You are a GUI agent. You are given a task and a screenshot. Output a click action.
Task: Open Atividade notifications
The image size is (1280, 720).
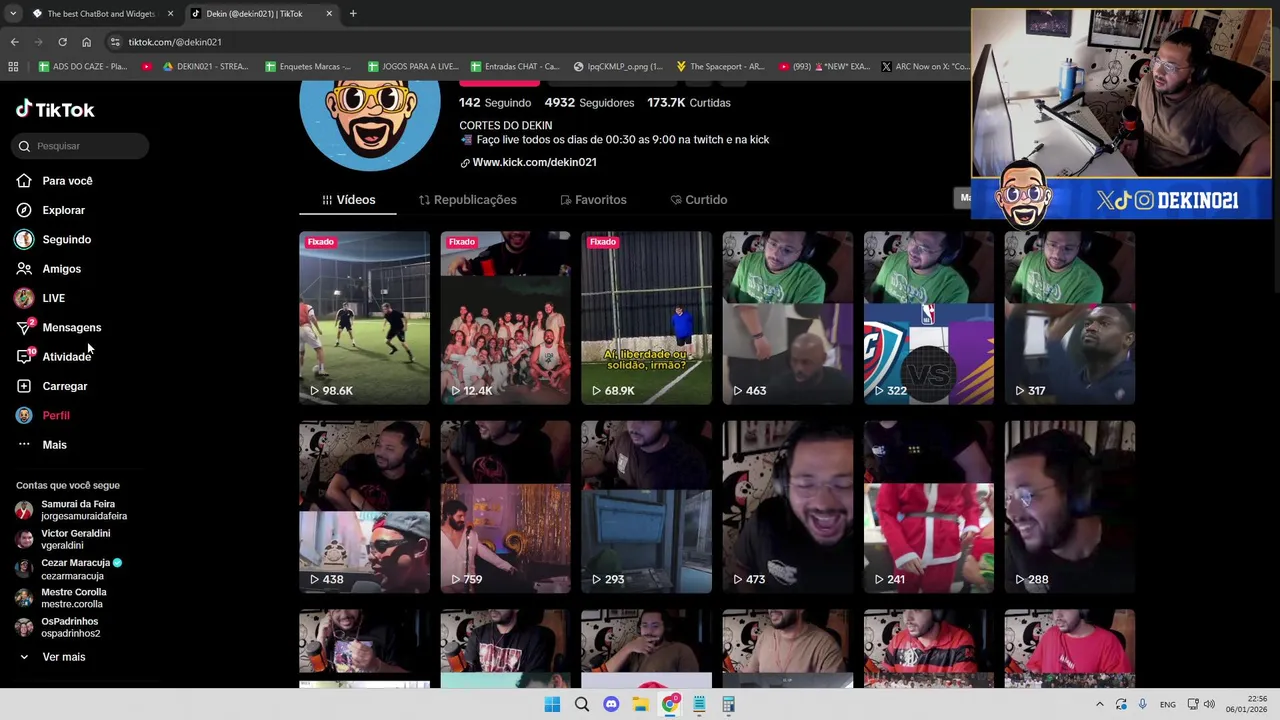pyautogui.click(x=54, y=357)
